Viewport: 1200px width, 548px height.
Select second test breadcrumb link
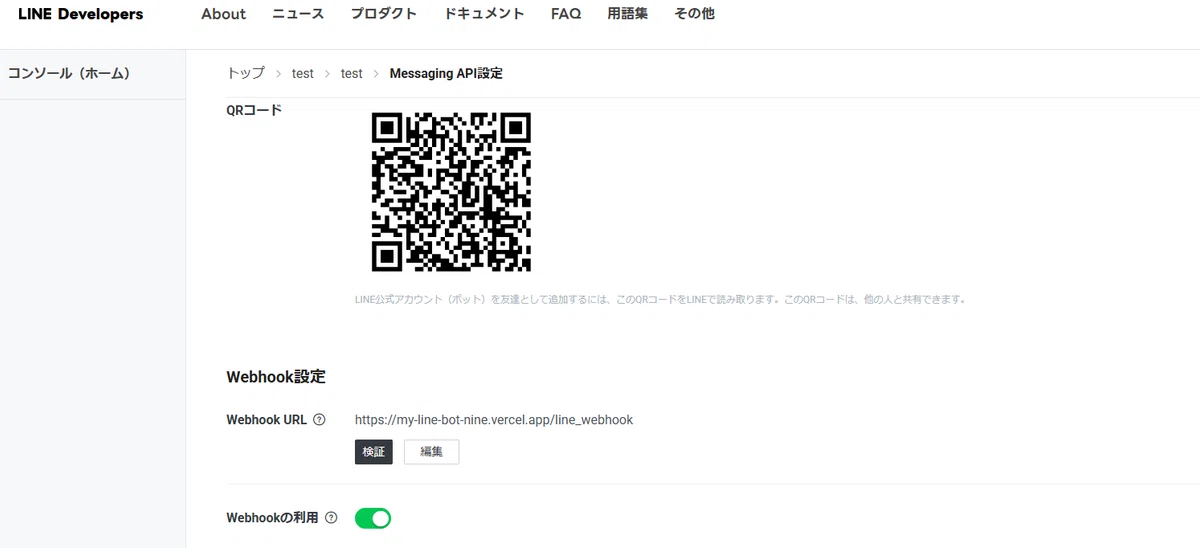(x=352, y=73)
